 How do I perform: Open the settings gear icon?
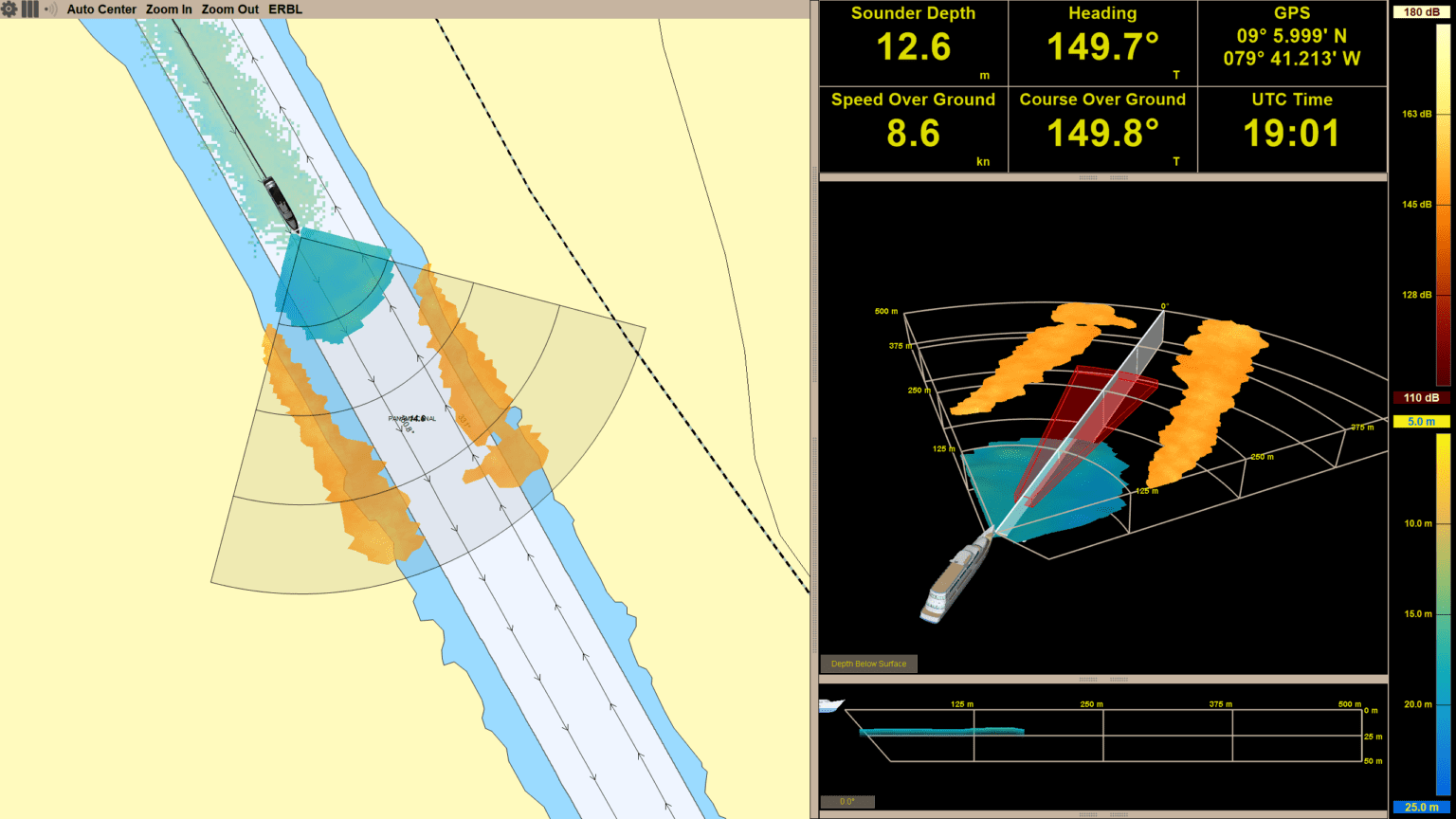pyautogui.click(x=10, y=9)
